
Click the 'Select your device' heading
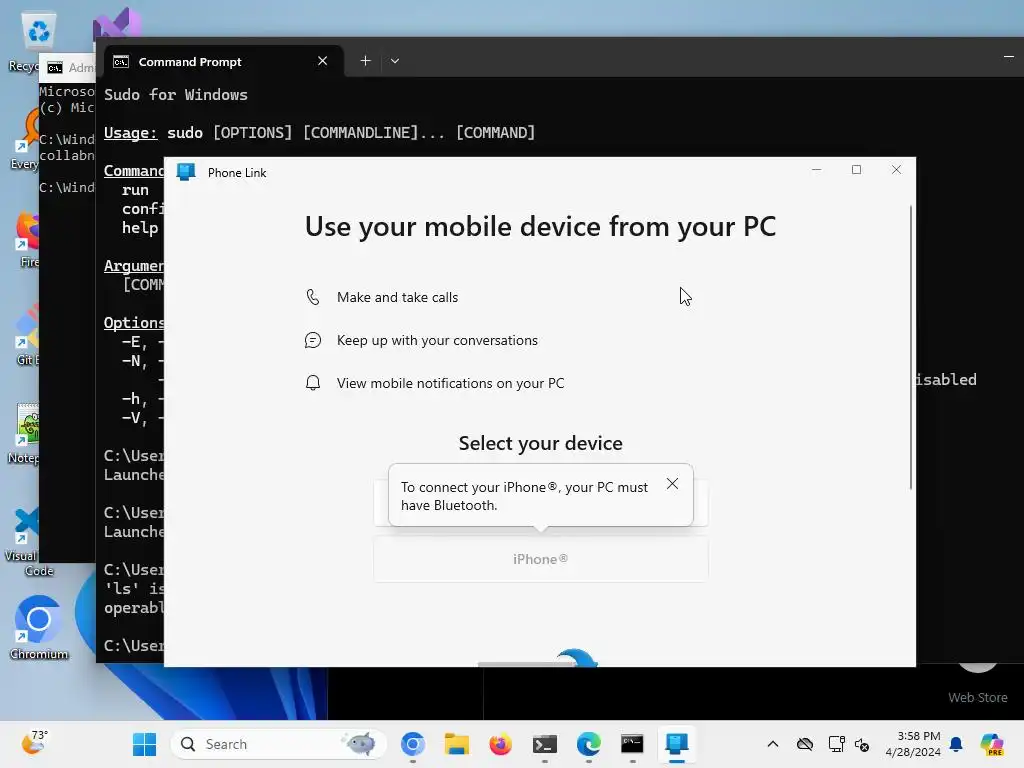[x=540, y=443]
